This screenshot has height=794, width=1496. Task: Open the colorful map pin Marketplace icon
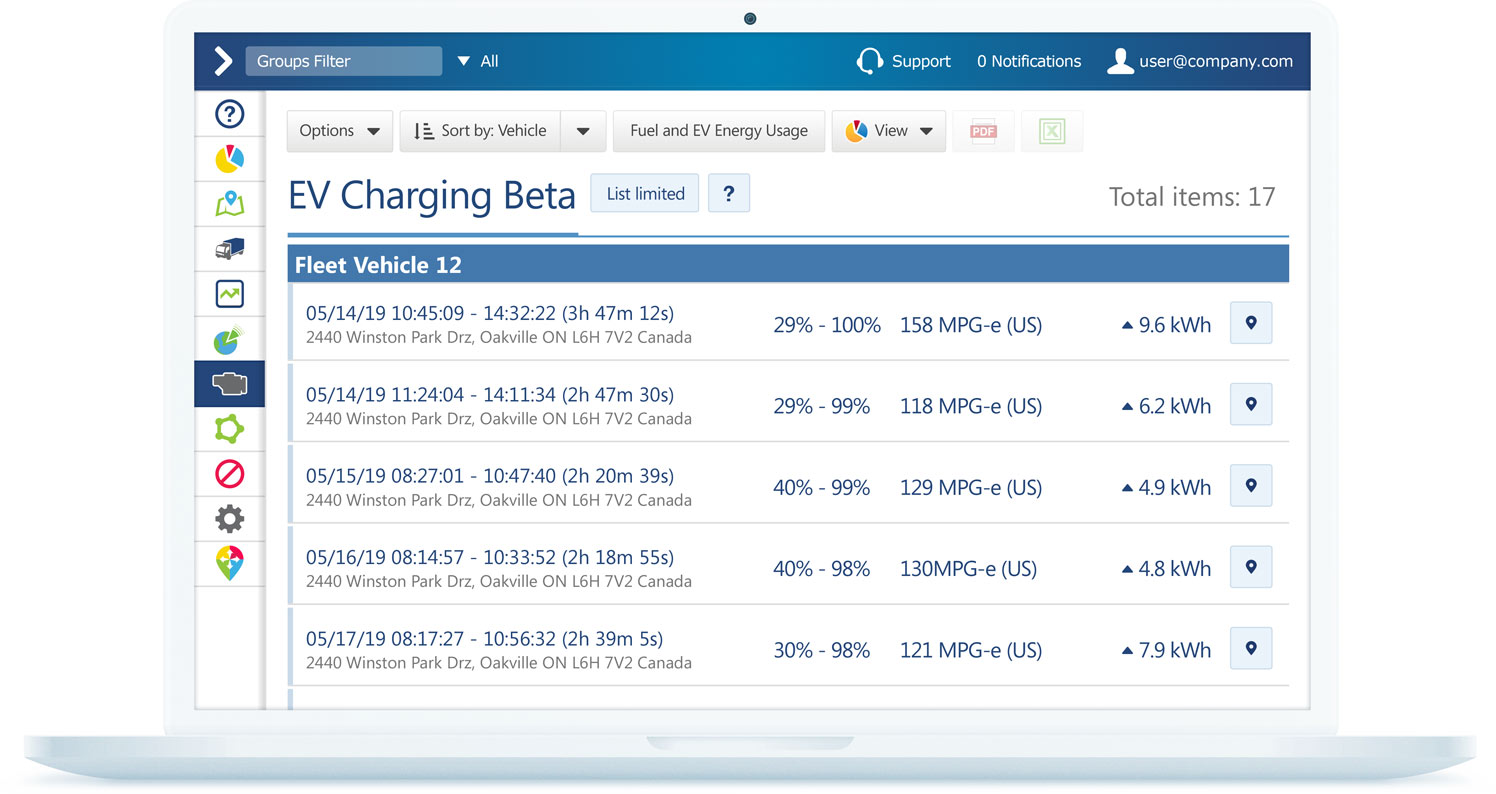pyautogui.click(x=230, y=563)
